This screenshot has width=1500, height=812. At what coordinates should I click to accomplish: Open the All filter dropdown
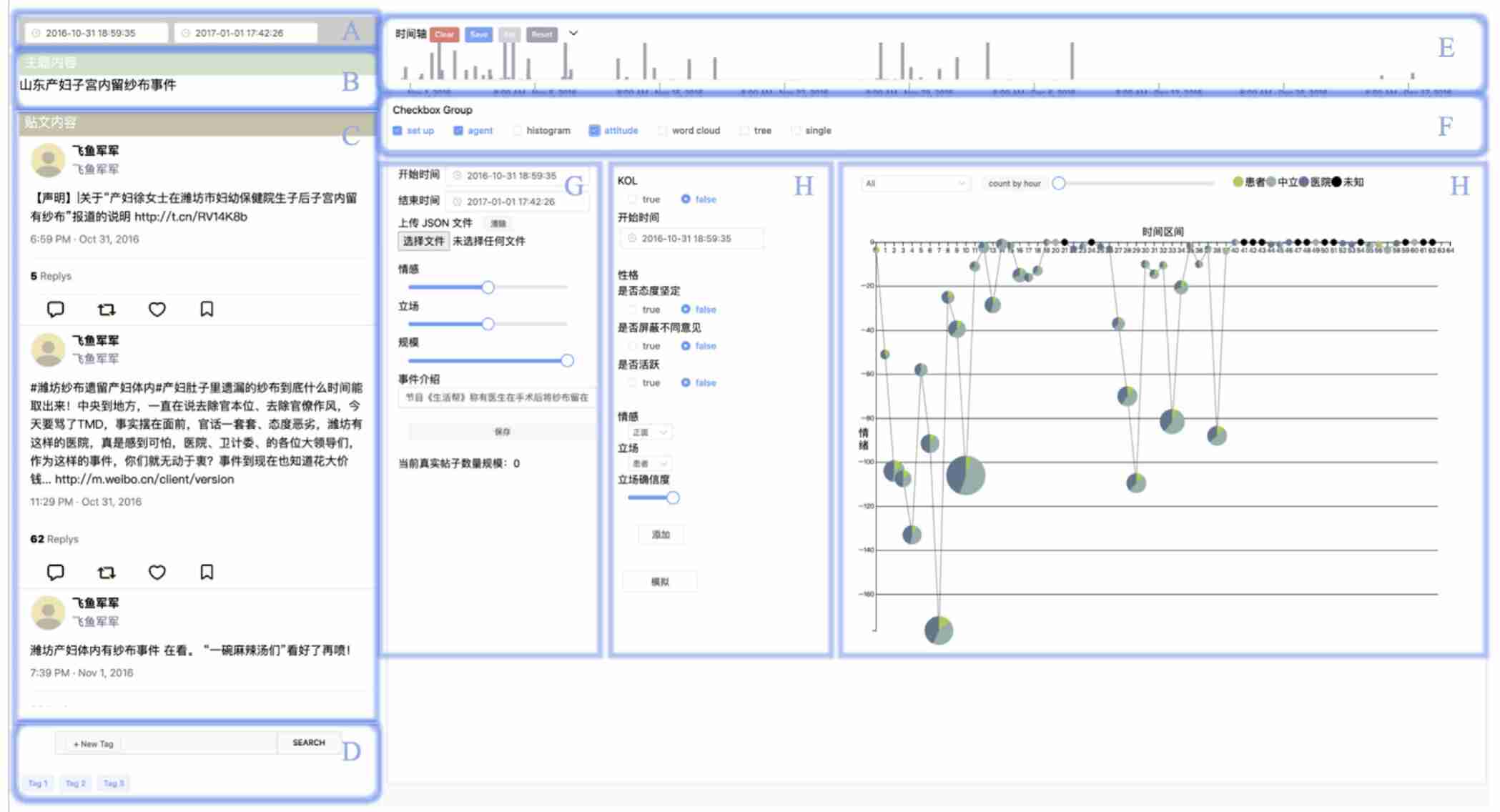(x=914, y=184)
